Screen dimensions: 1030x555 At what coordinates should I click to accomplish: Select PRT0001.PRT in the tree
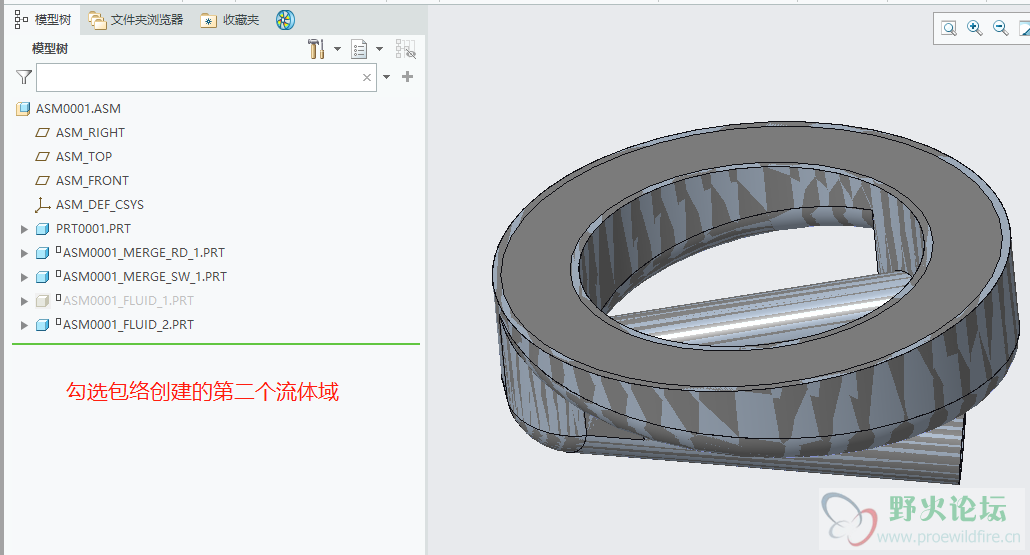tap(93, 229)
